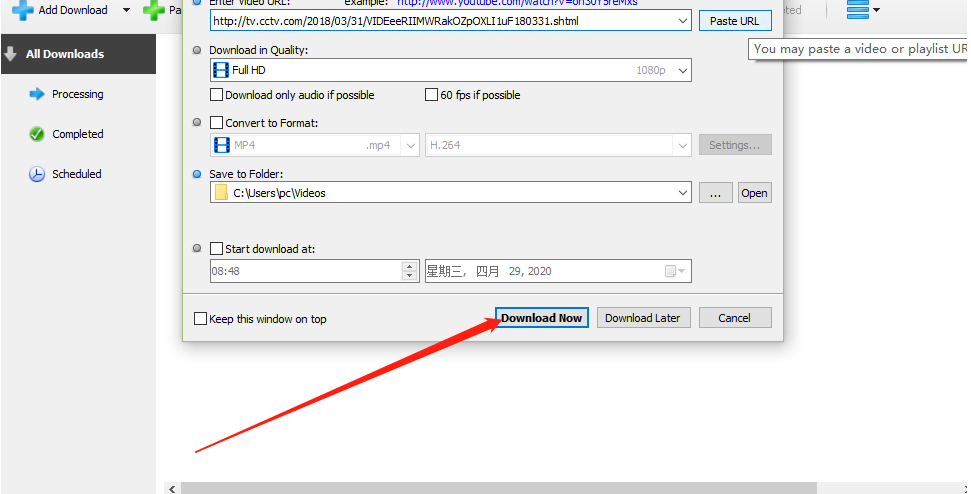Click the Convert to Format radio bullet
971x494 pixels.
[x=197, y=123]
